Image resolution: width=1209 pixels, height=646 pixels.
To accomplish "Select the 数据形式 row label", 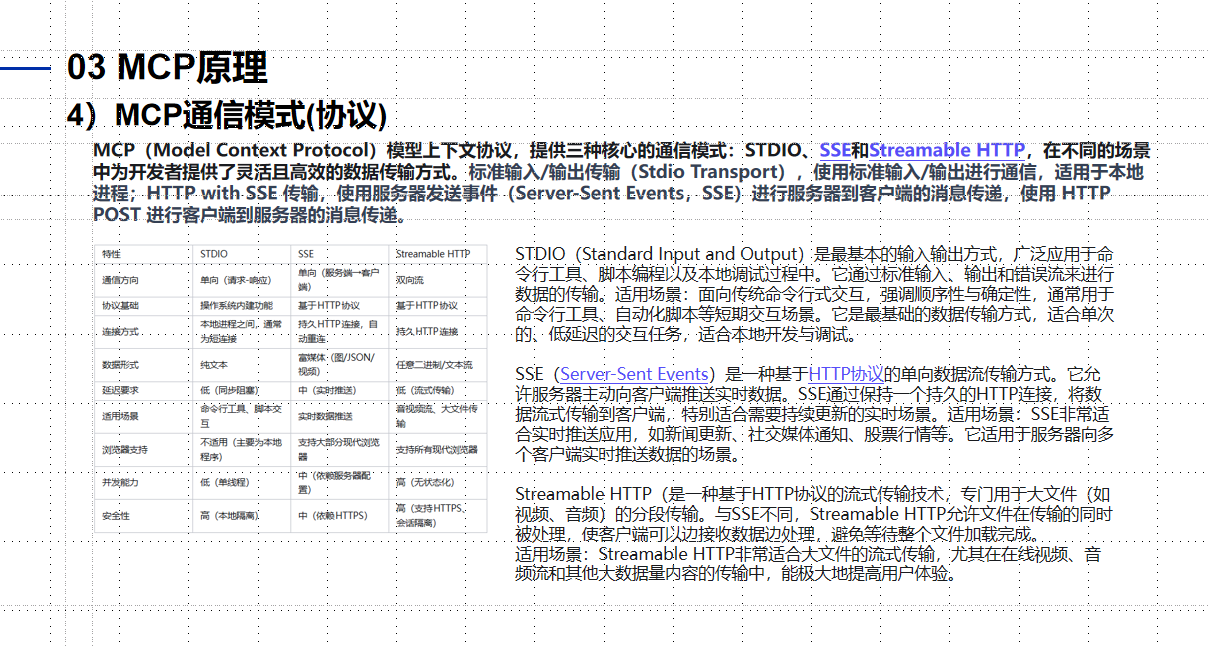I will 120,365.
